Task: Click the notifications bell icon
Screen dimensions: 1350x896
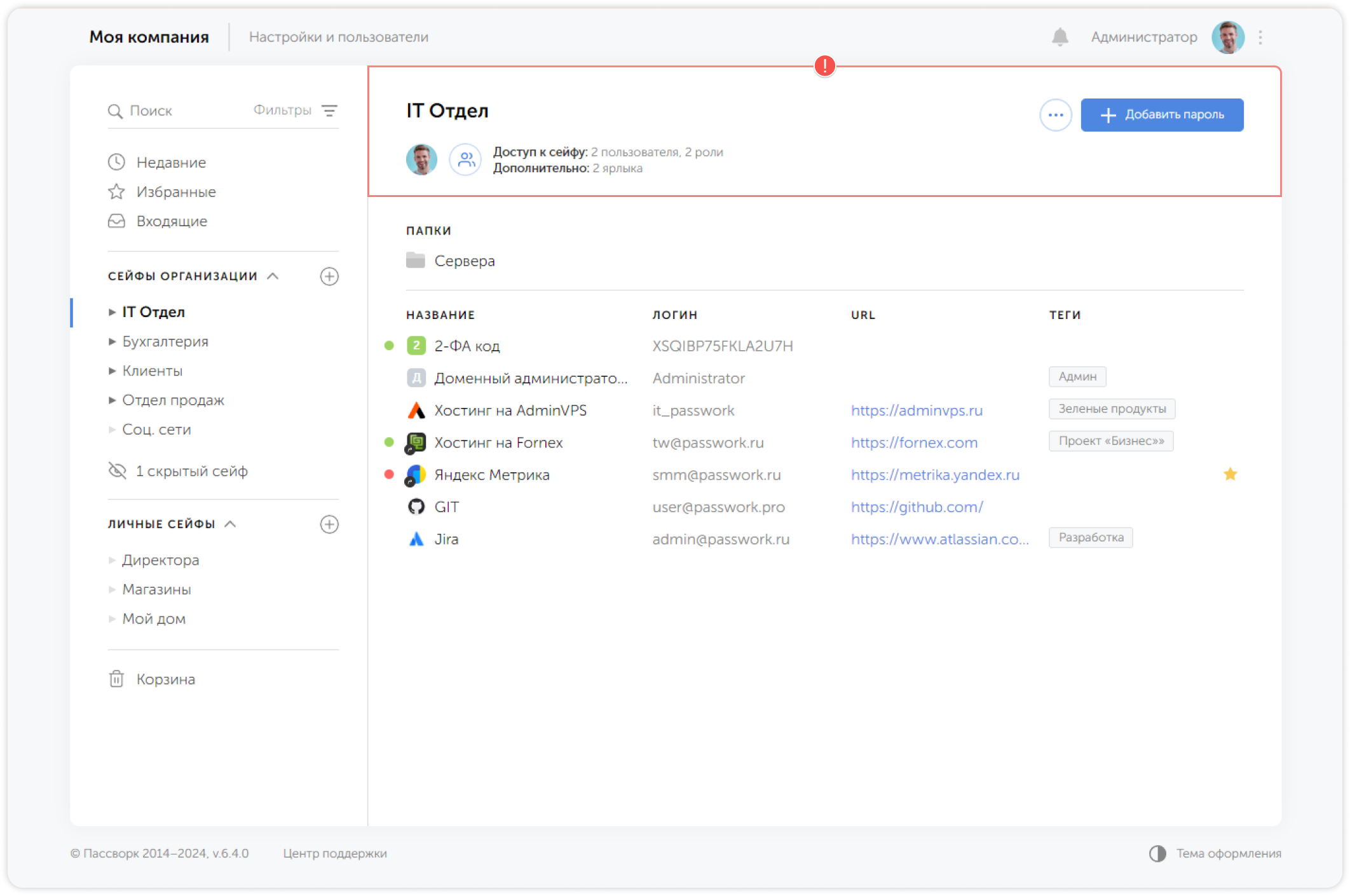Action: [1060, 37]
